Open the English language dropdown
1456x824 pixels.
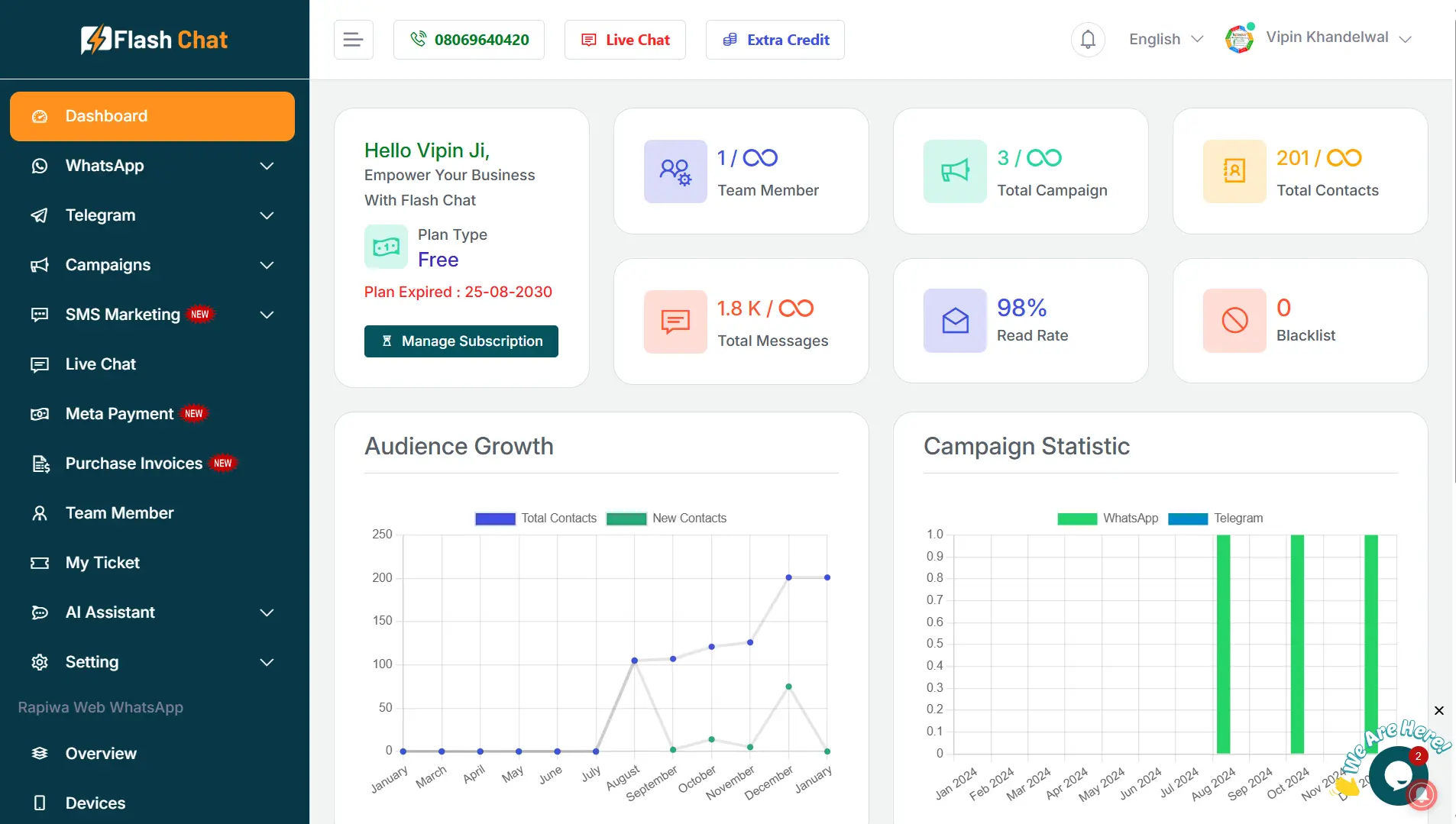point(1165,39)
